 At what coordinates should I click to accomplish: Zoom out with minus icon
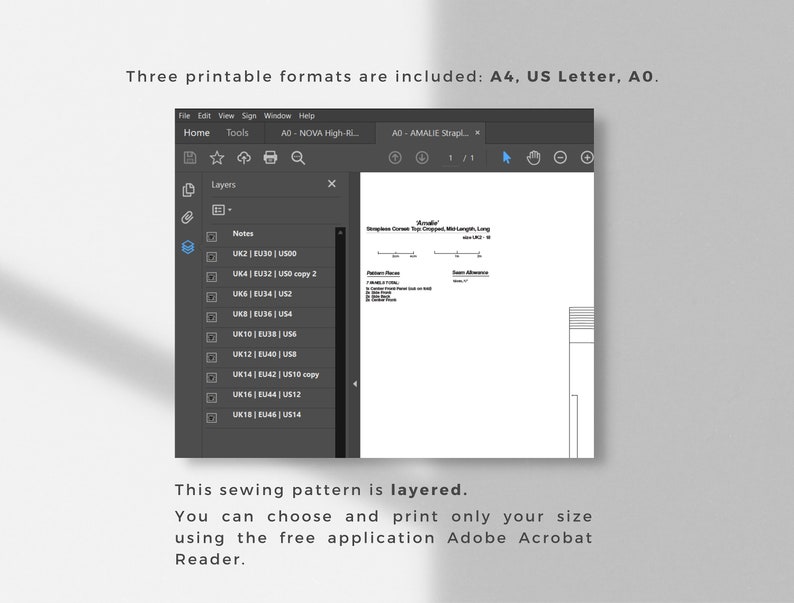pyautogui.click(x=560, y=157)
